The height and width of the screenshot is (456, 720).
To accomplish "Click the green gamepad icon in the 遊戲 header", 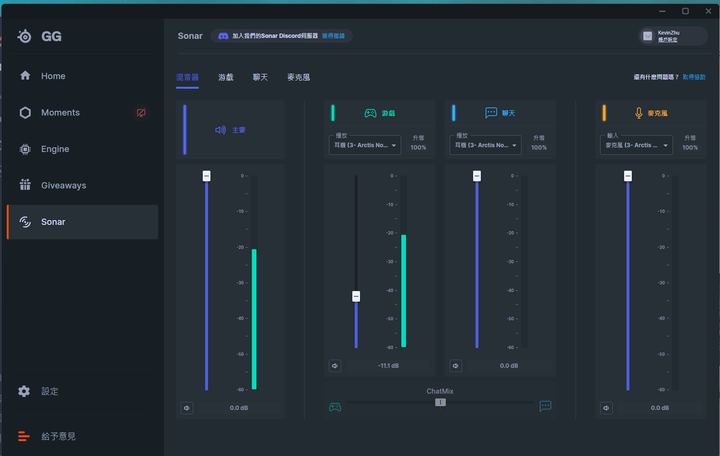I will click(370, 113).
